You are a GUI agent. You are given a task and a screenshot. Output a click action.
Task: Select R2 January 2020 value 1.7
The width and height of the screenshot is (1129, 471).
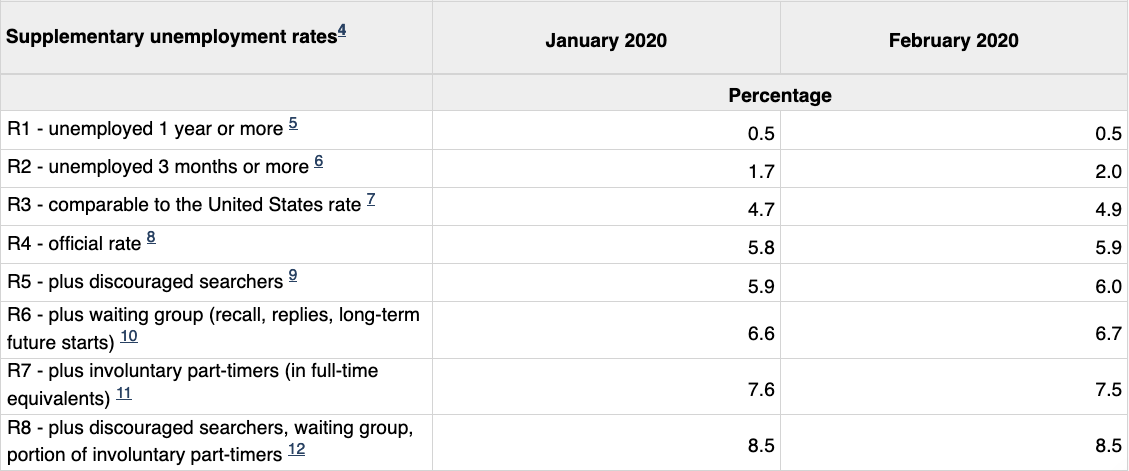(761, 172)
